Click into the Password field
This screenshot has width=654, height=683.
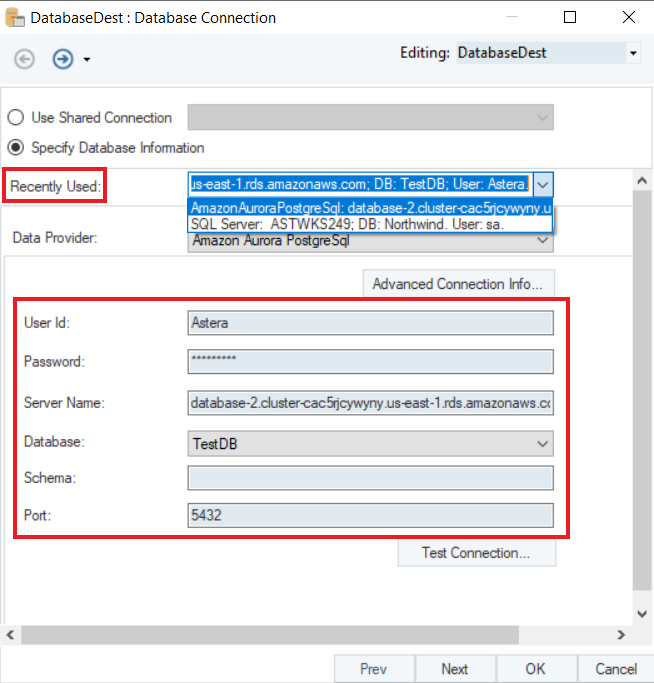[x=371, y=361]
